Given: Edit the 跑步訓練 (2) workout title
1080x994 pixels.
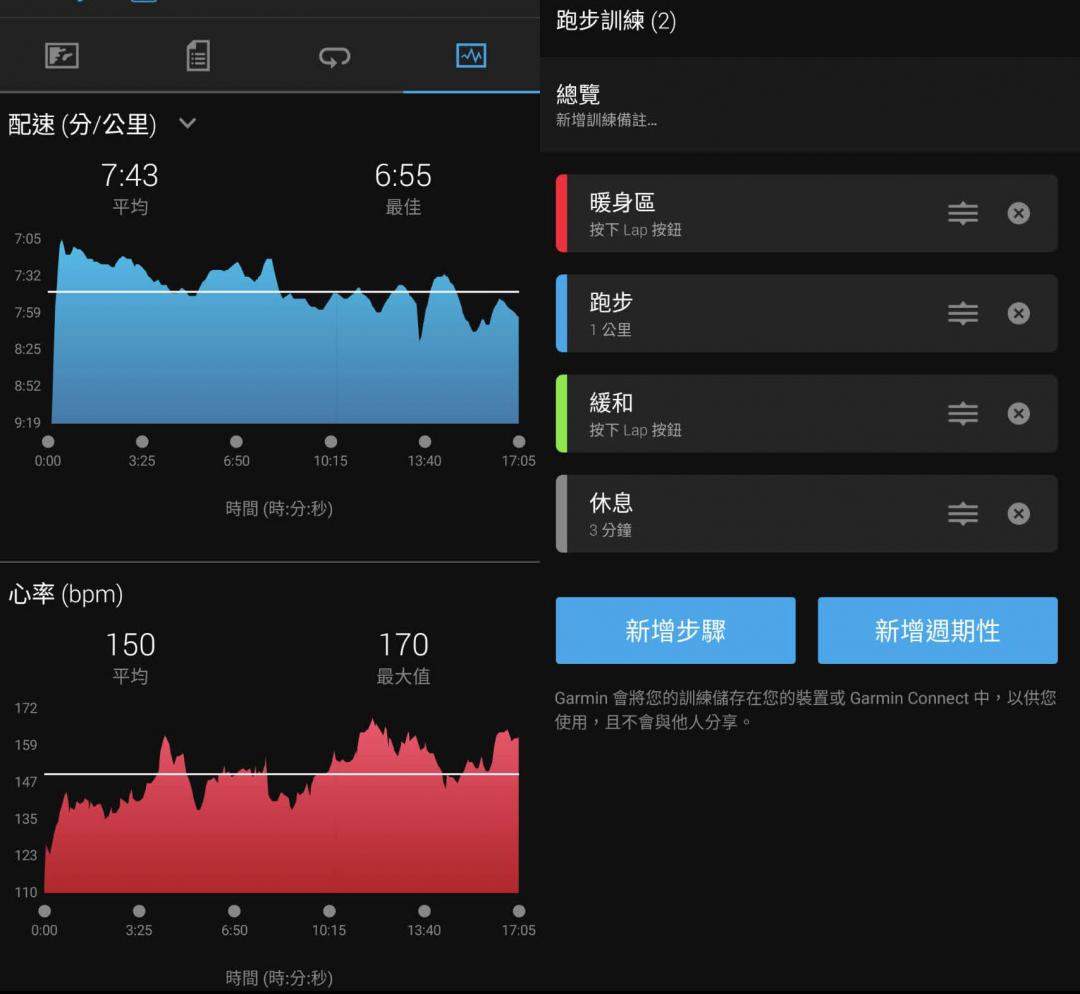Looking at the screenshot, I should pyautogui.click(x=616, y=21).
